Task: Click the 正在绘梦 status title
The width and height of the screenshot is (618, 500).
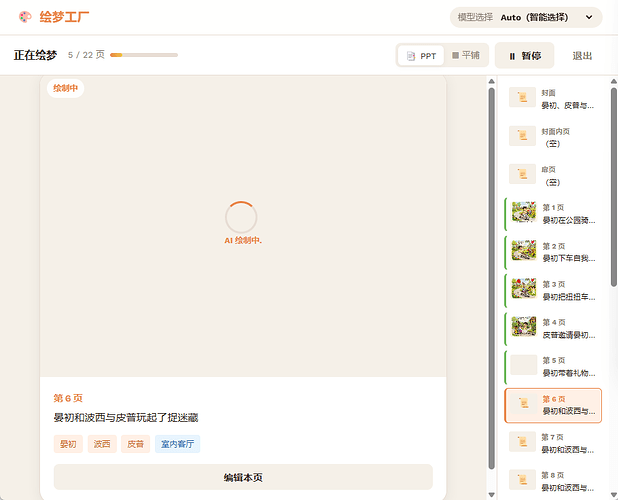Action: point(35,55)
